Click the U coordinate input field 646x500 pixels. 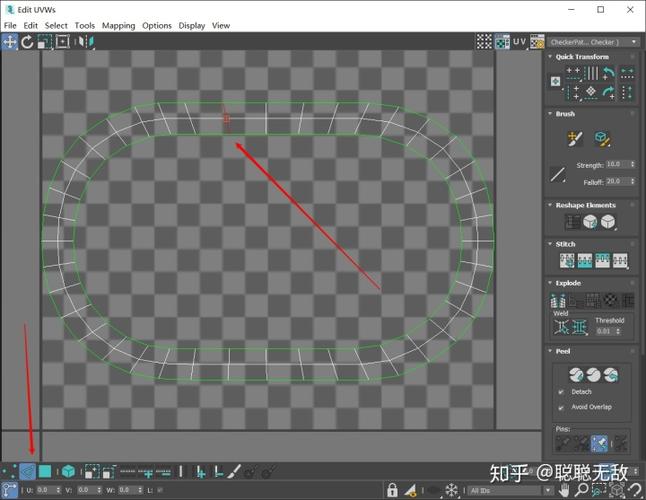tap(45, 490)
